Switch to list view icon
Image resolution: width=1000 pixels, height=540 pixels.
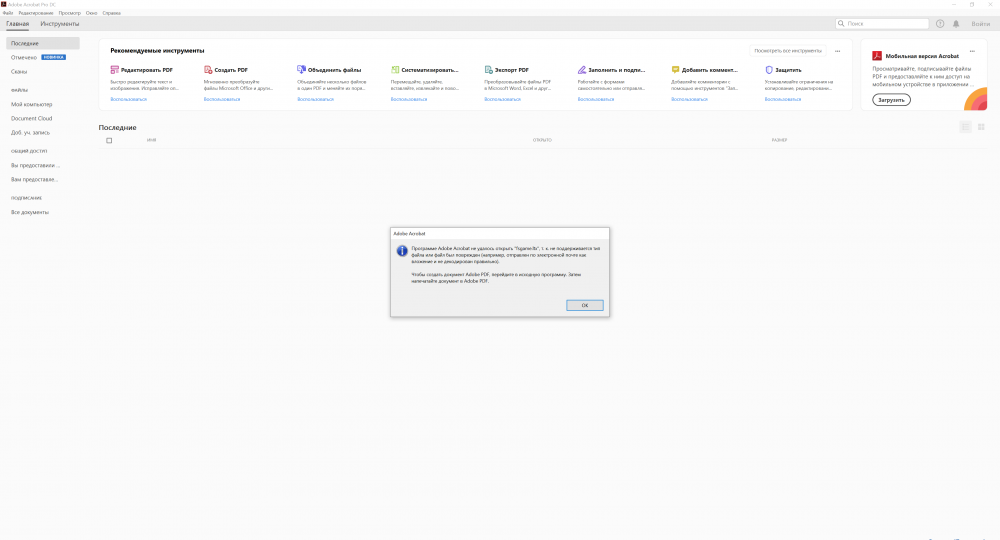click(966, 128)
